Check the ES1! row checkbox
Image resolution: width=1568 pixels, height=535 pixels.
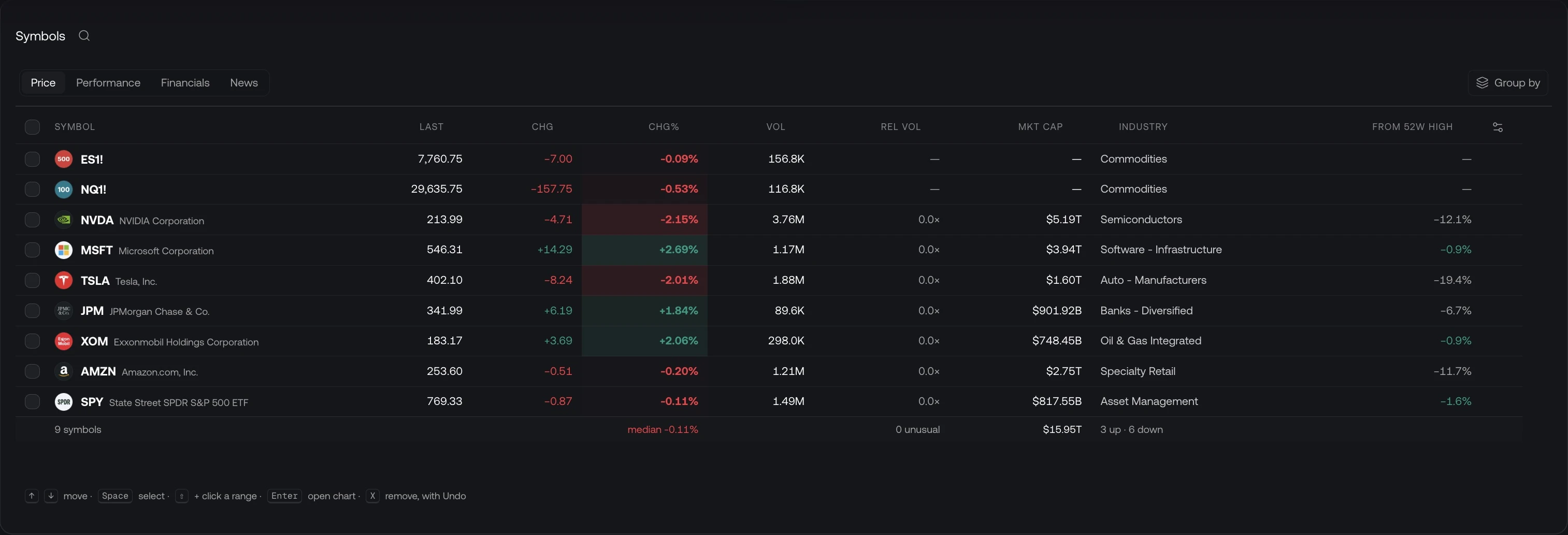tap(32, 160)
